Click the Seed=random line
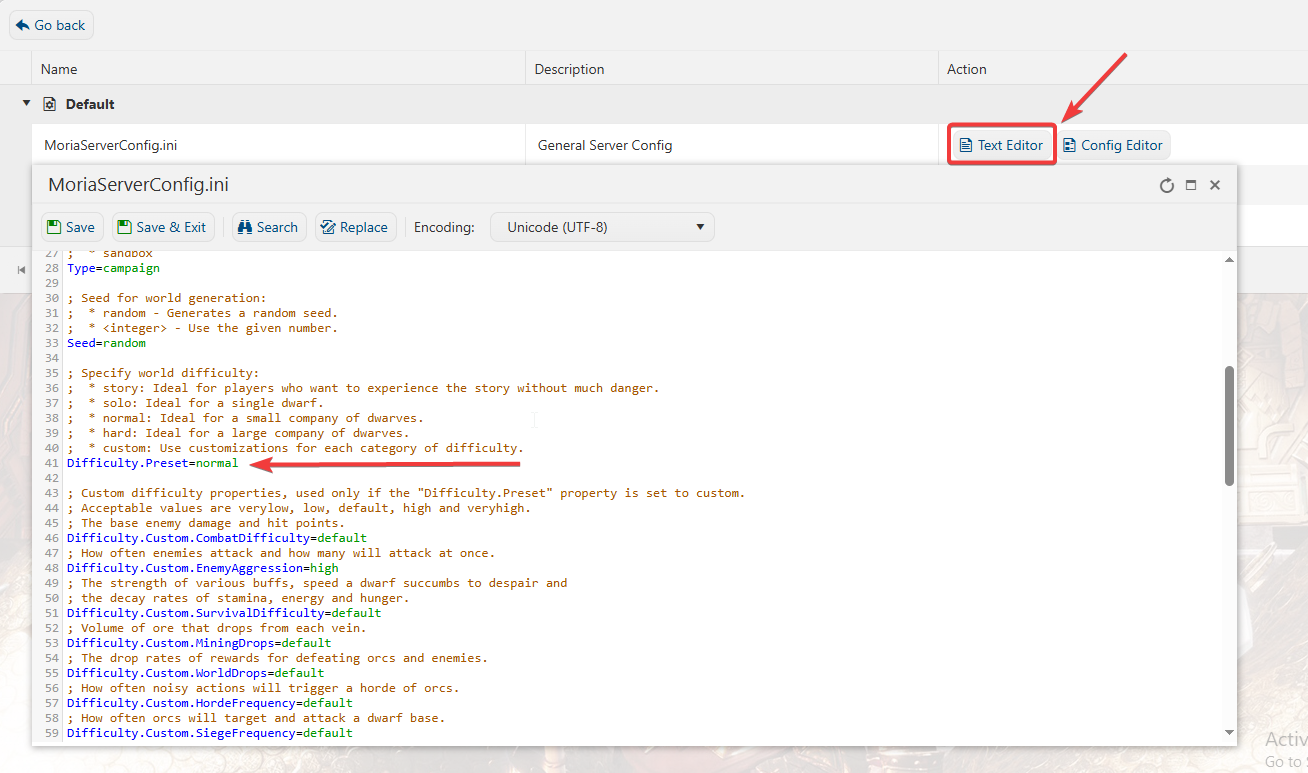Viewport: 1308px width, 773px height. [x=106, y=343]
